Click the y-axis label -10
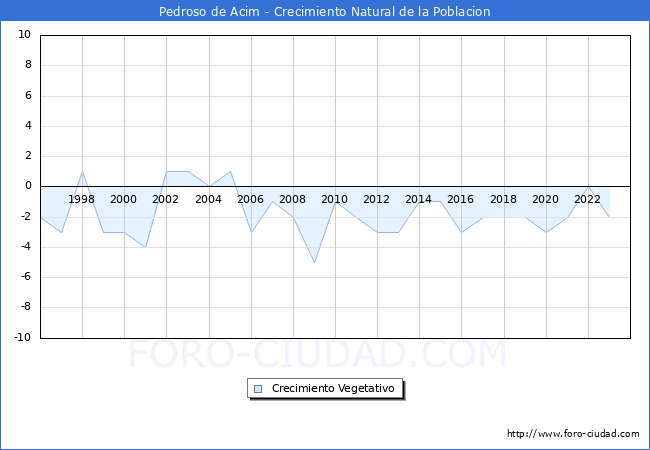 pyautogui.click(x=23, y=337)
